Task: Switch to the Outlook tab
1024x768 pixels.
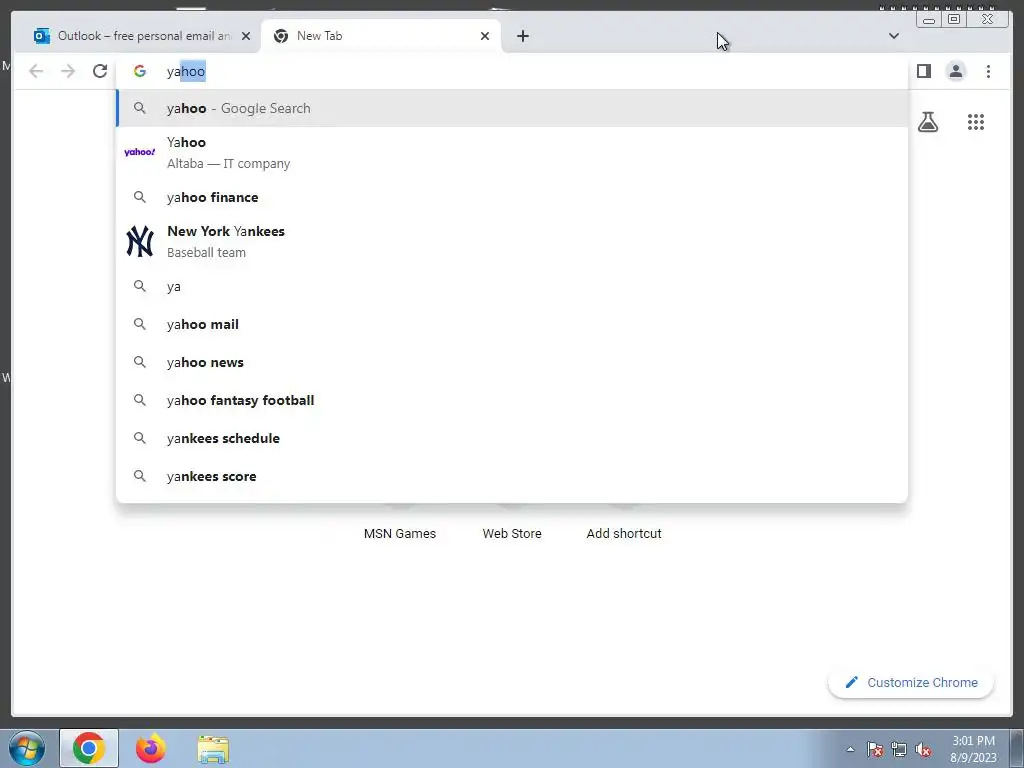Action: [142, 36]
